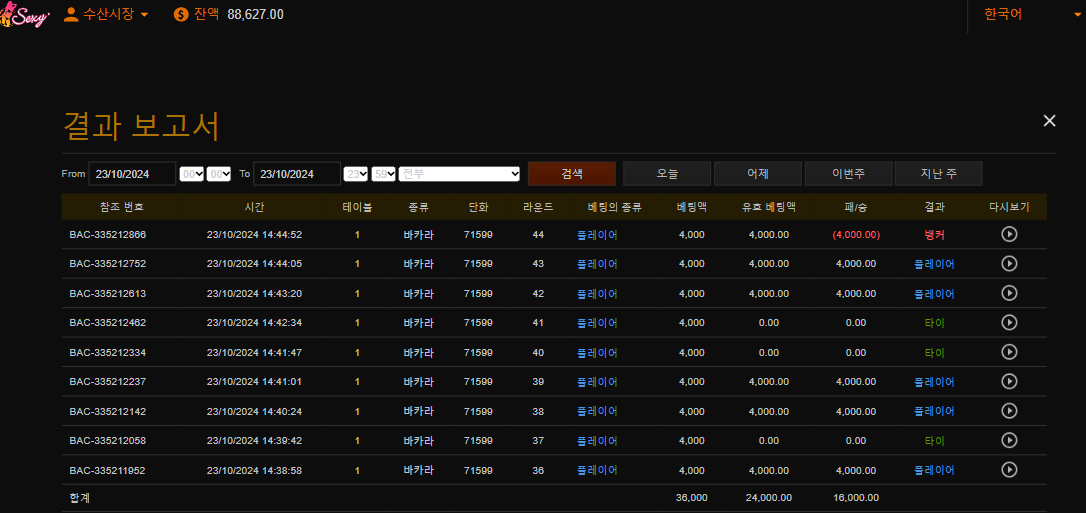The image size is (1086, 513).
Task: Click the balance coin icon
Action: point(181,14)
